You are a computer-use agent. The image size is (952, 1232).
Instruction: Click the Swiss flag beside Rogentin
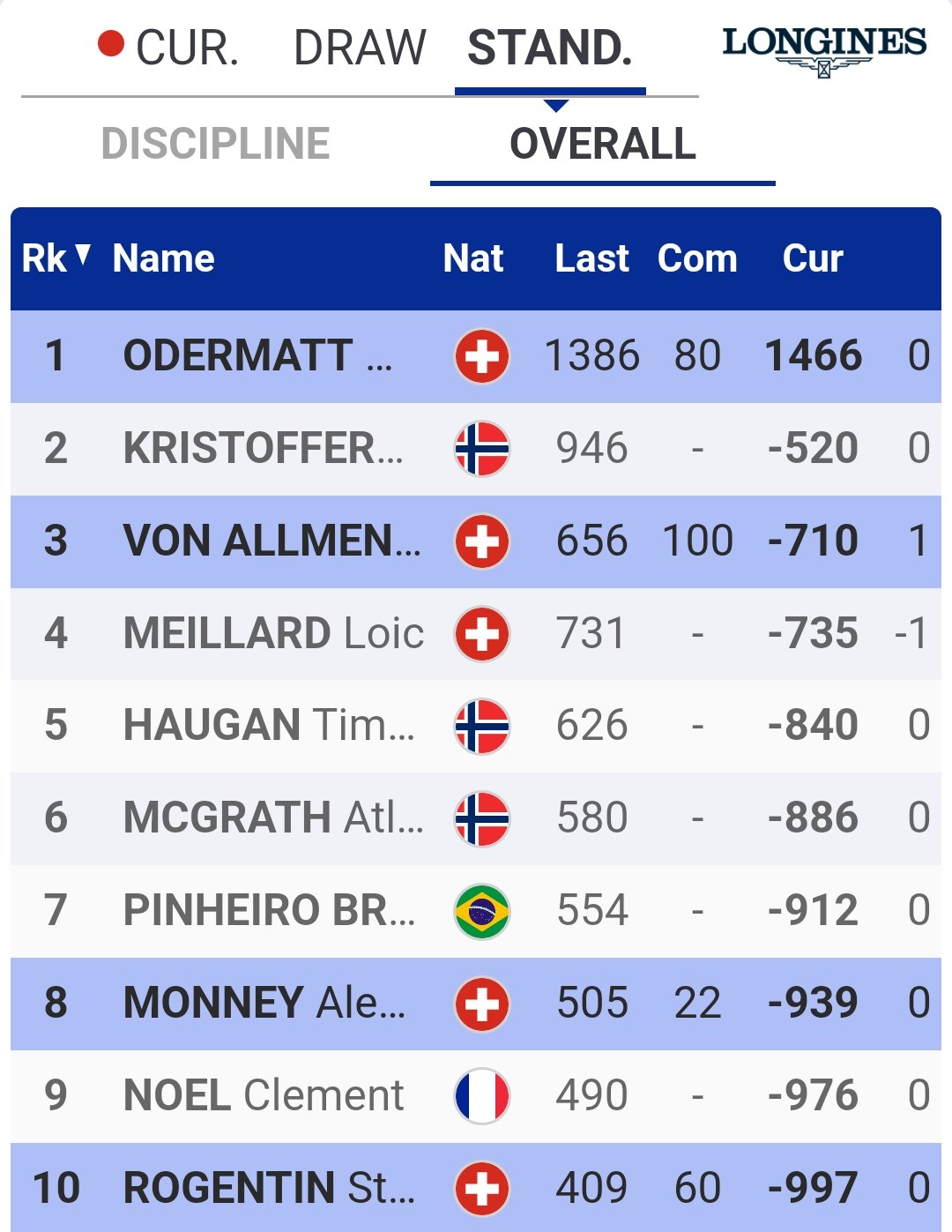[482, 1188]
